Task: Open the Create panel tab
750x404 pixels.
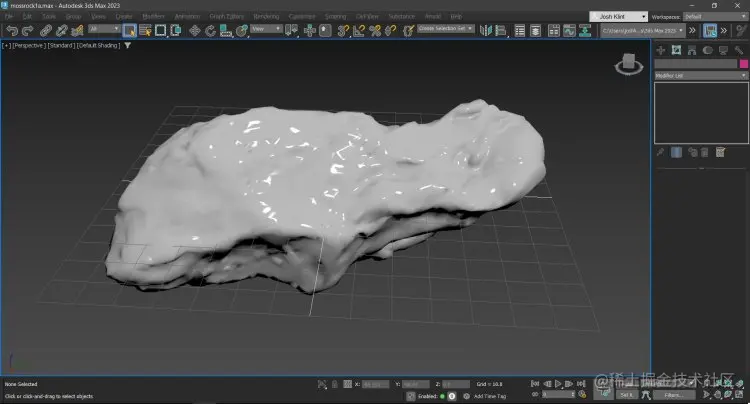Action: [x=661, y=50]
